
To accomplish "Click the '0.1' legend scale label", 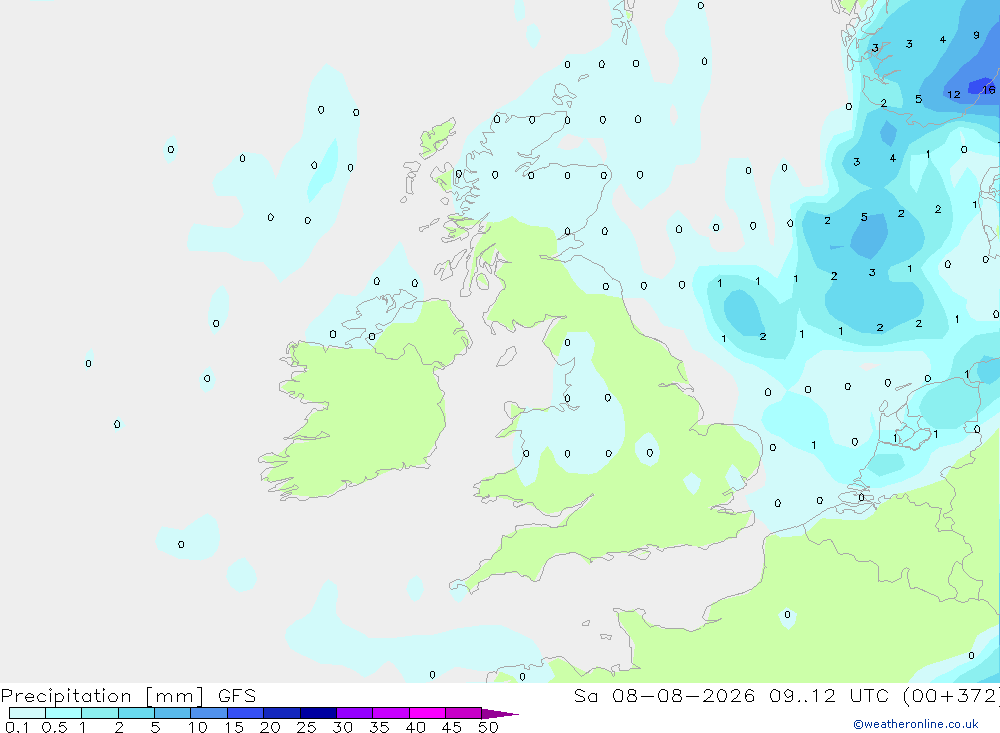I will pos(17,727).
